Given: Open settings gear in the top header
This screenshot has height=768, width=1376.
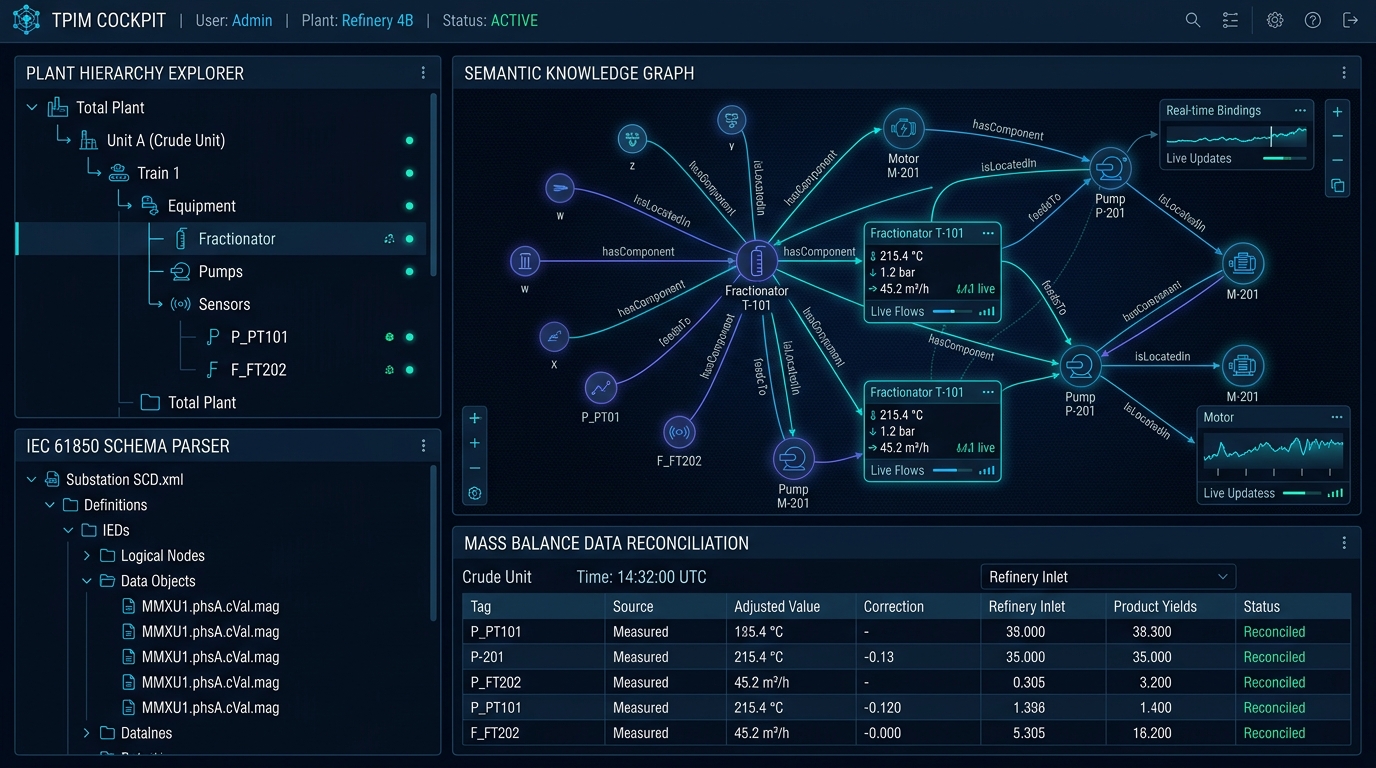Looking at the screenshot, I should 1275,20.
